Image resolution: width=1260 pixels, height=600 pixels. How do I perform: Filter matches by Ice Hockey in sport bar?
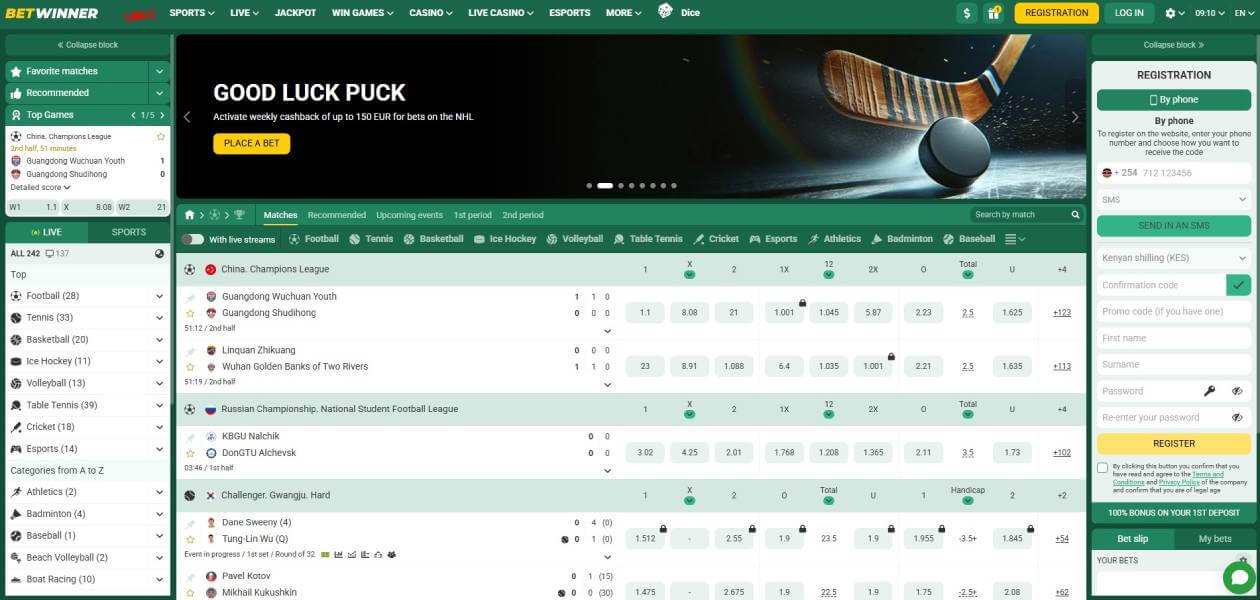[505, 239]
